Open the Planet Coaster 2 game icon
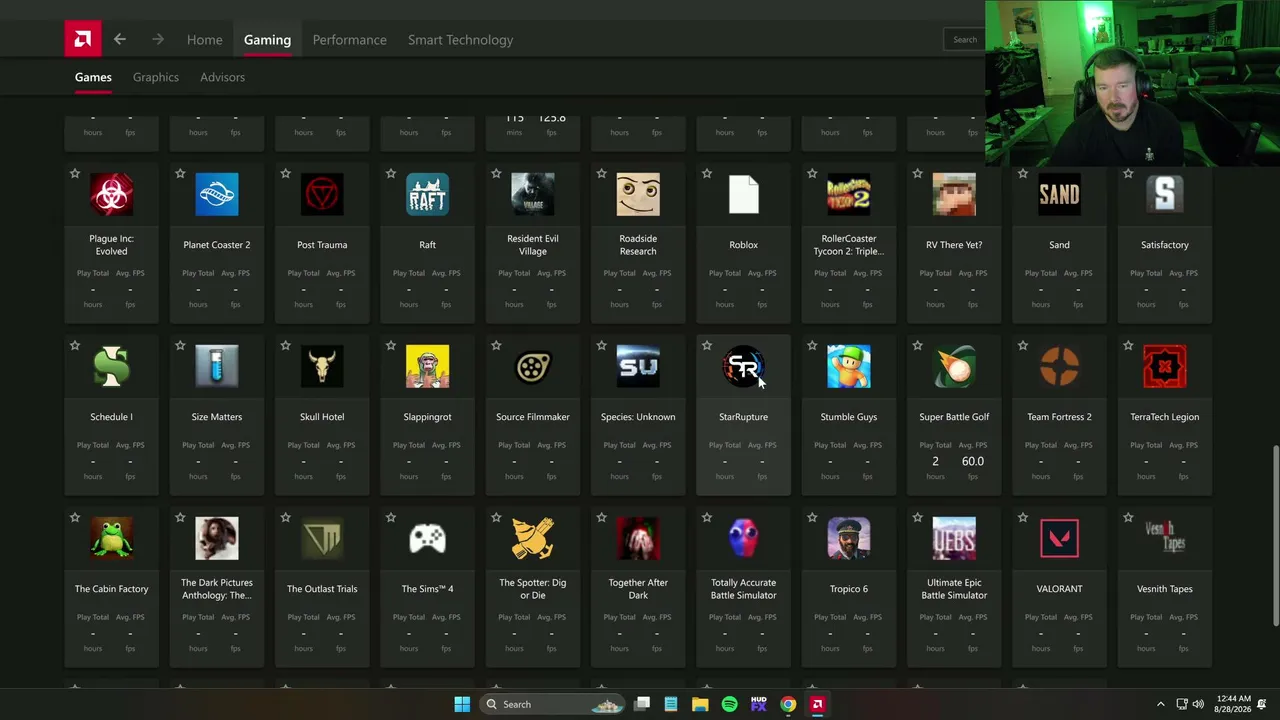Viewport: 1280px width, 720px height. [x=217, y=194]
